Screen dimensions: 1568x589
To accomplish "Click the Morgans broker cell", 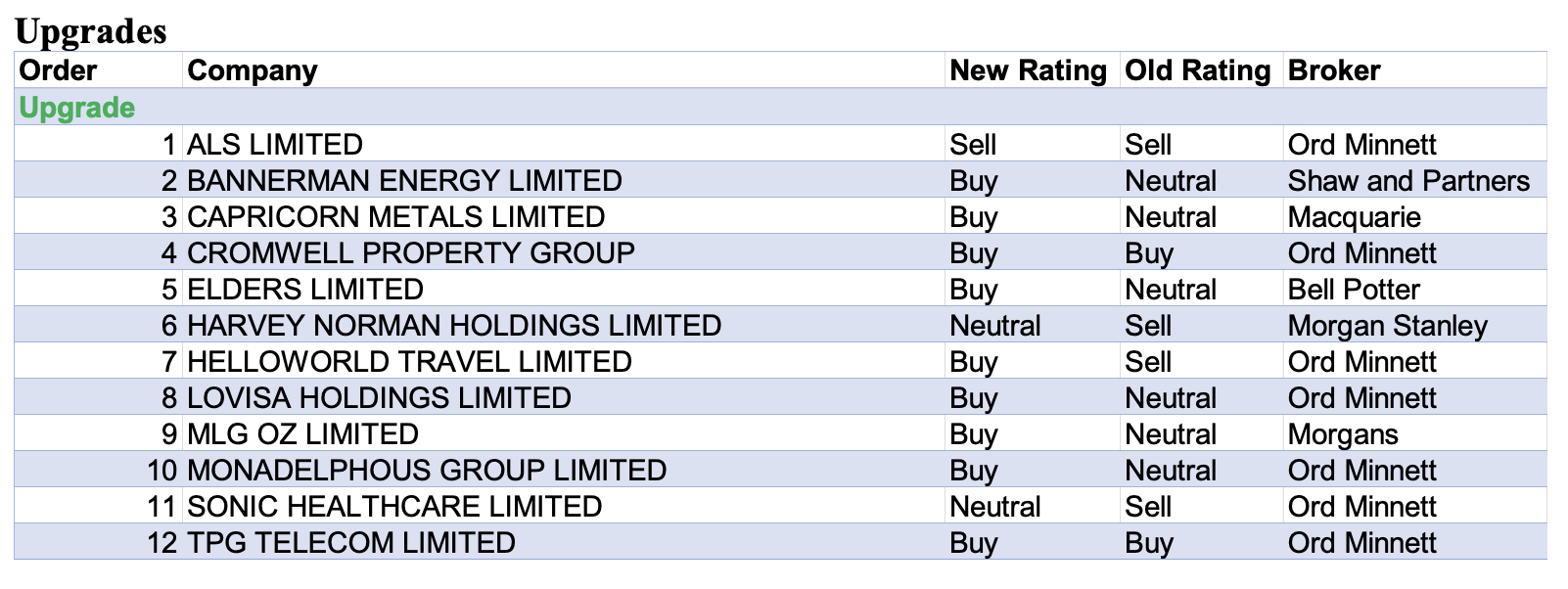I will (x=1343, y=434).
